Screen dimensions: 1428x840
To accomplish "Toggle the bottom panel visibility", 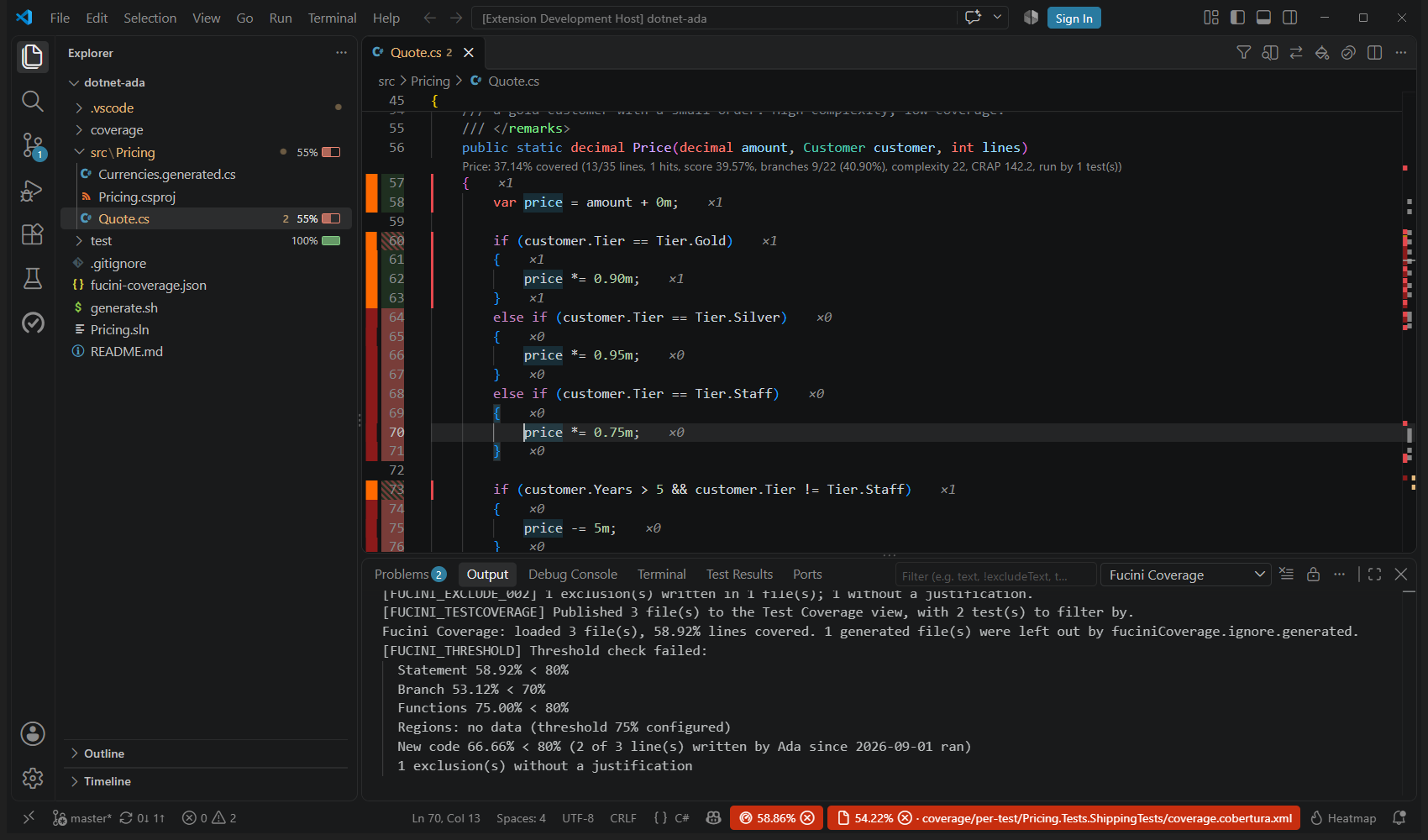I will (x=1263, y=18).
